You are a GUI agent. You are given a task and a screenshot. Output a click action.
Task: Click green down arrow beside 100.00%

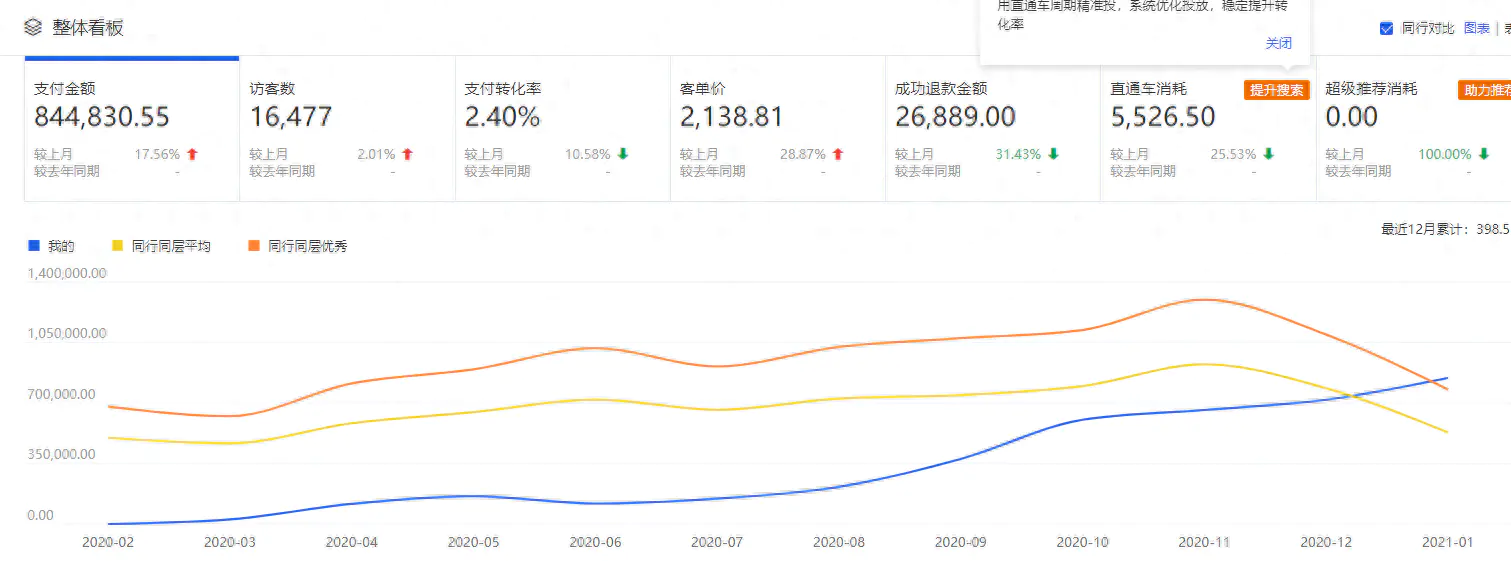coord(1483,155)
